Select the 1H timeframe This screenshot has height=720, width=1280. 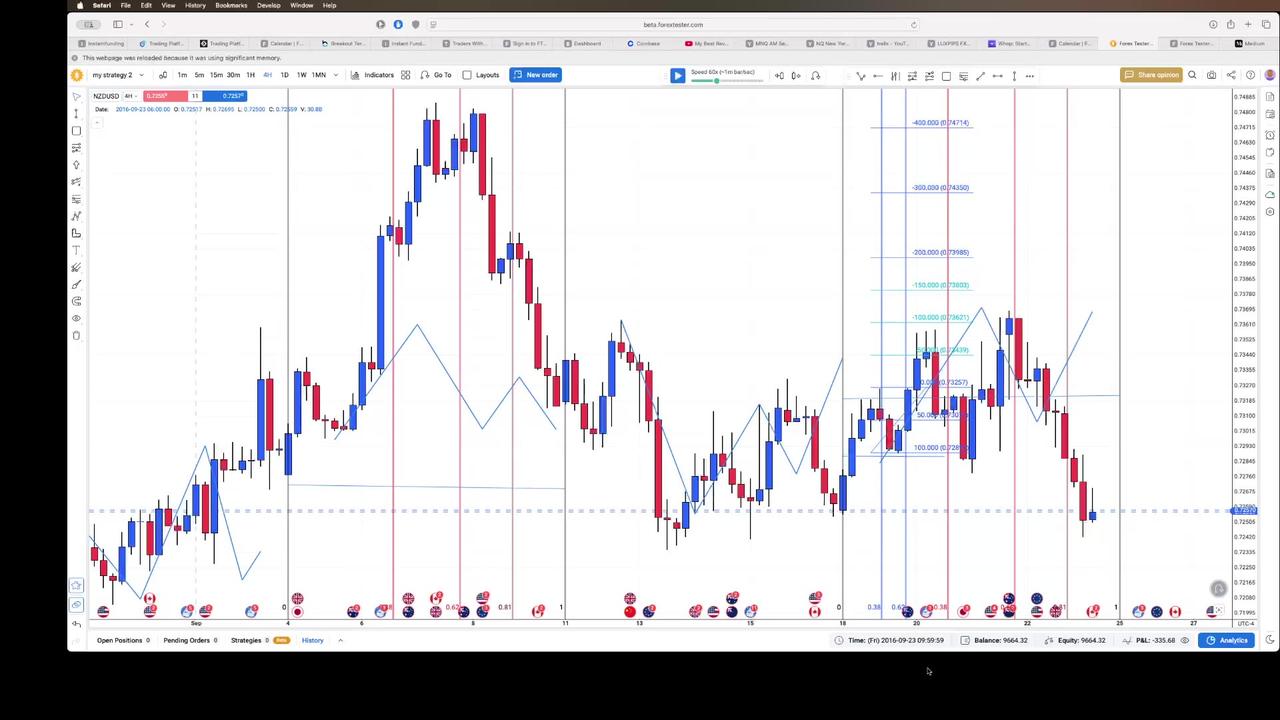point(250,75)
